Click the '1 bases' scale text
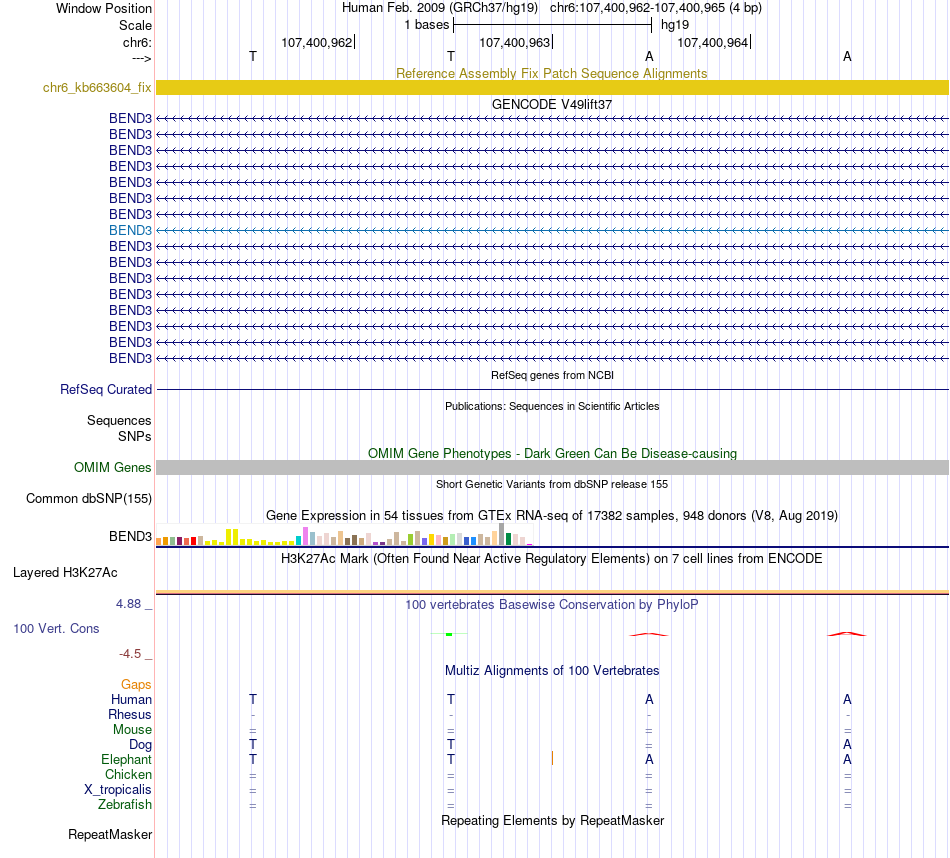The height and width of the screenshot is (858, 950). click(x=427, y=25)
